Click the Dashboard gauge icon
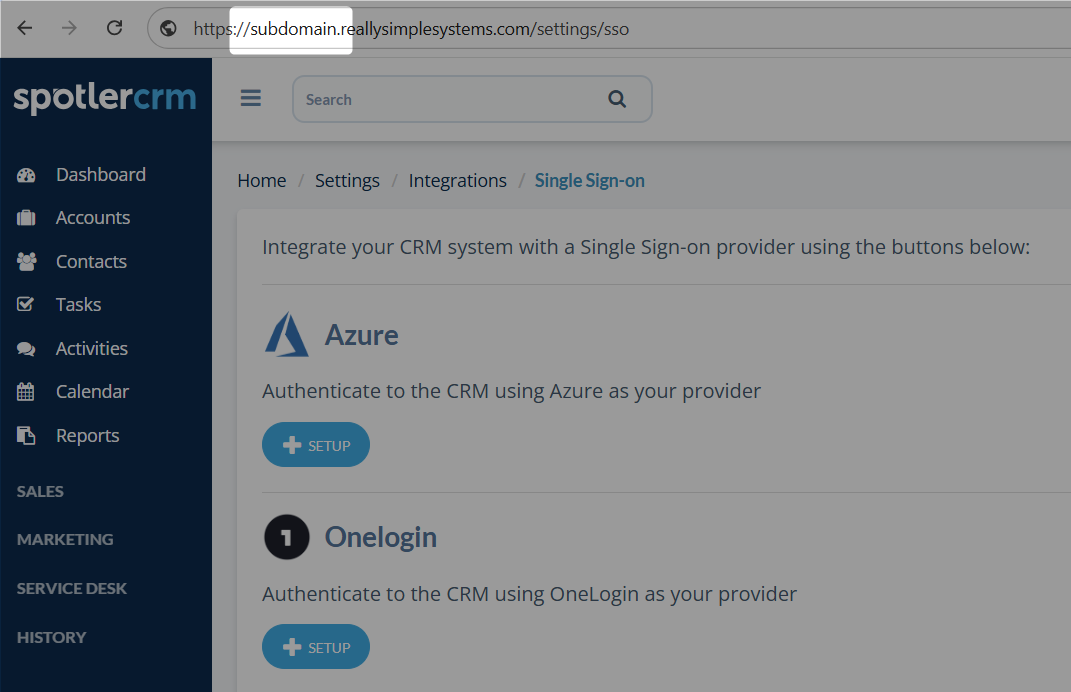Image resolution: width=1071 pixels, height=692 pixels. (26, 176)
